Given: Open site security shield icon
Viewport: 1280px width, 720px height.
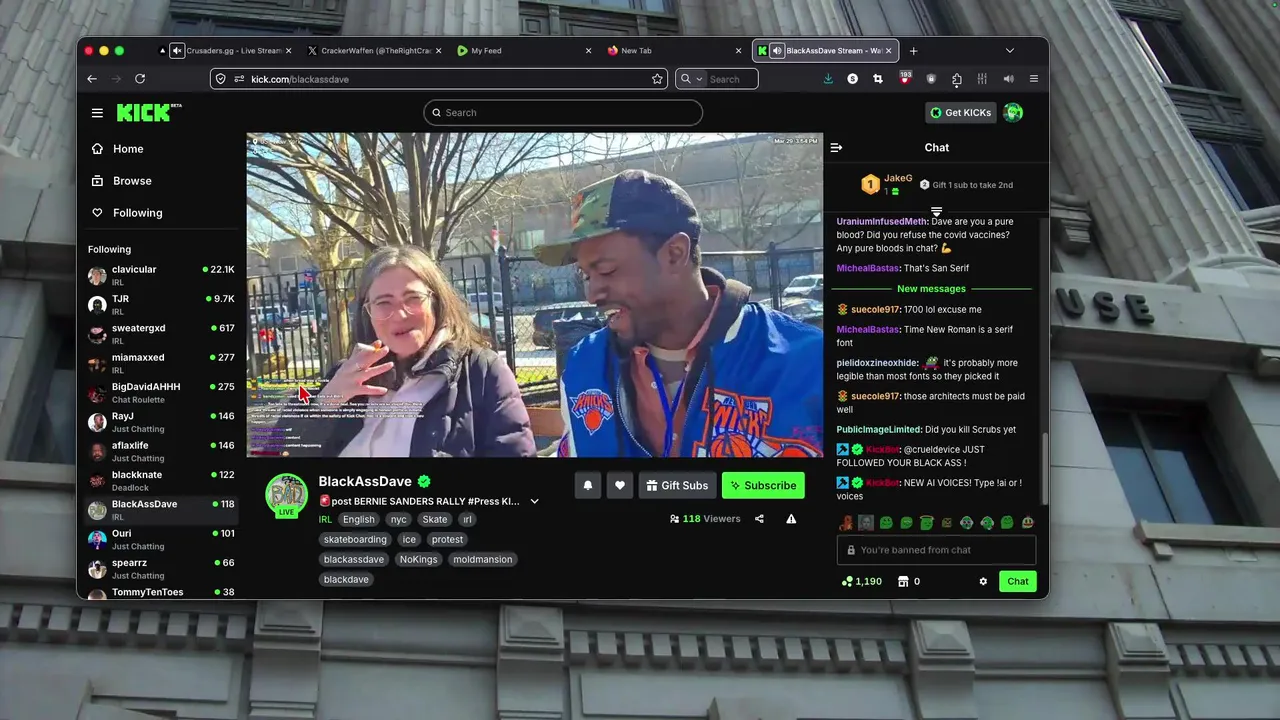Looking at the screenshot, I should (222, 79).
